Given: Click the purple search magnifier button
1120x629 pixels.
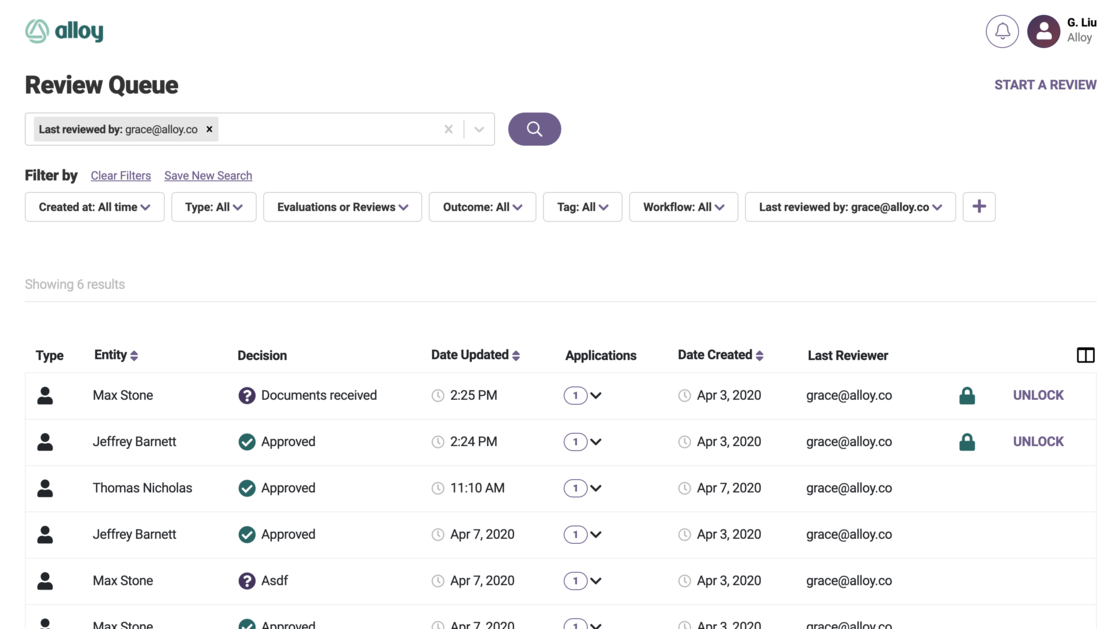Looking at the screenshot, I should click(534, 129).
